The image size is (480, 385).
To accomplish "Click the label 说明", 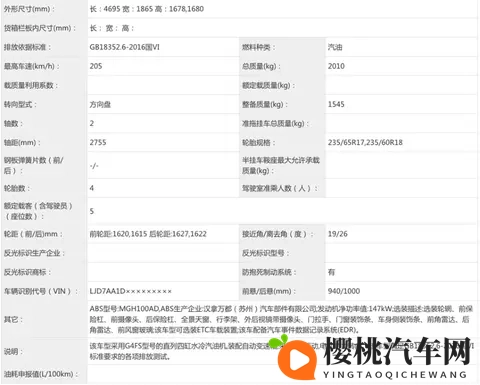I will coord(13,352).
